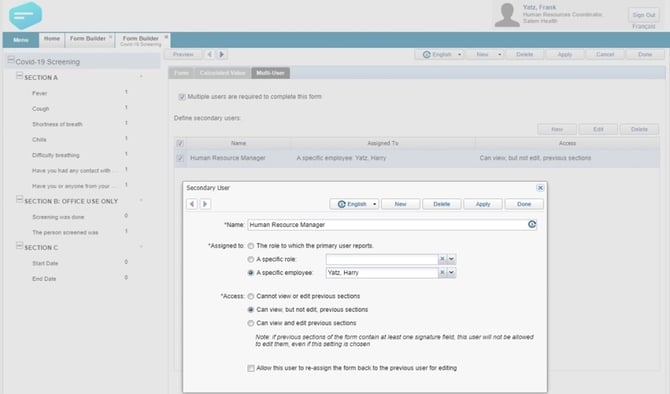The width and height of the screenshot is (670, 394).
Task: Select End Date tree item
Action: click(x=44, y=279)
